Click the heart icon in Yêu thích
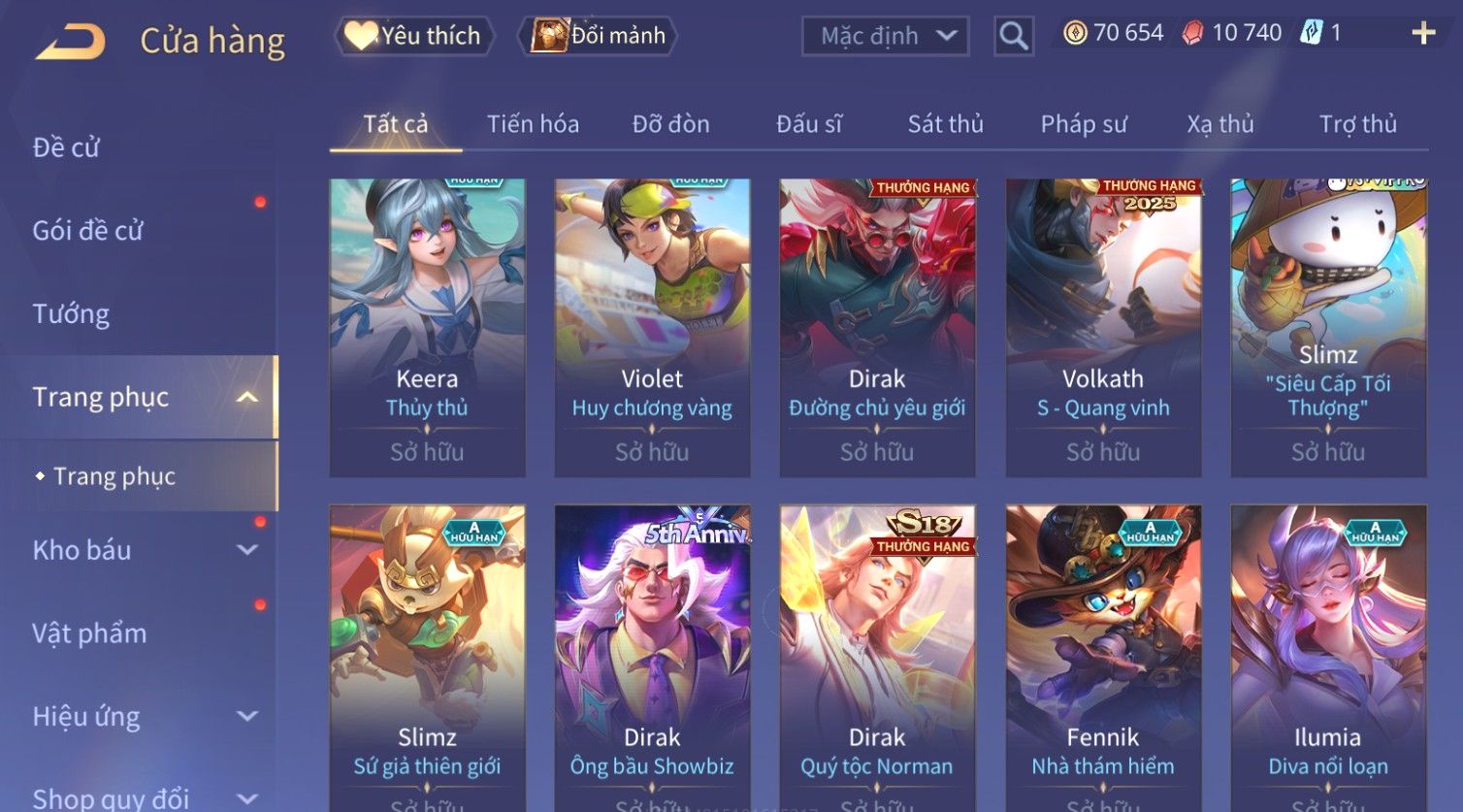Screen dimensions: 1463x812 (361, 36)
